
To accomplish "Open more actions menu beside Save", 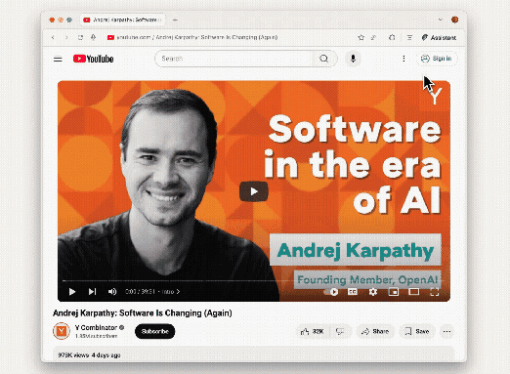I will (447, 331).
